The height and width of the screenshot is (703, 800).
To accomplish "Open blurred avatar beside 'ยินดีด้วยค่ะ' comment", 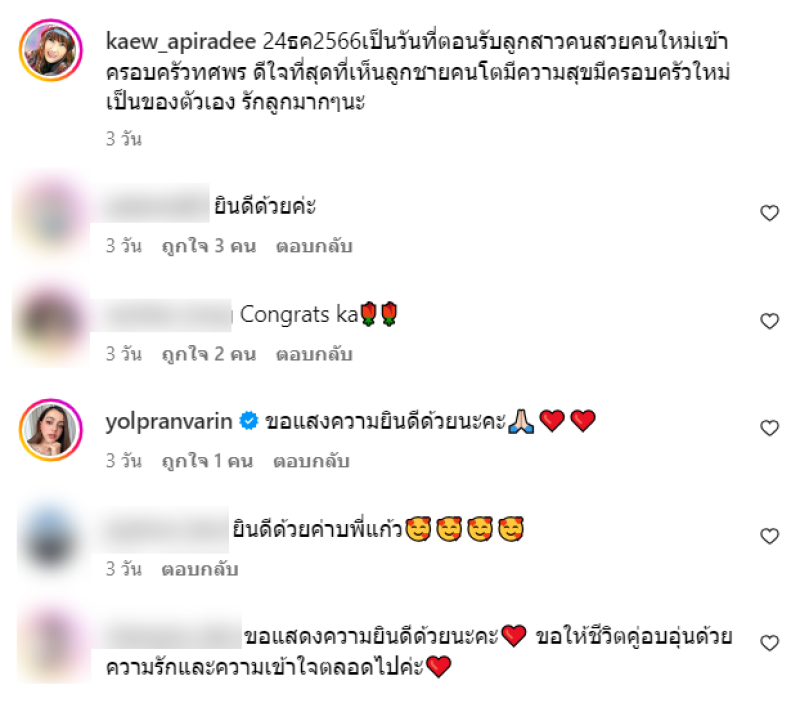I will pyautogui.click(x=51, y=214).
